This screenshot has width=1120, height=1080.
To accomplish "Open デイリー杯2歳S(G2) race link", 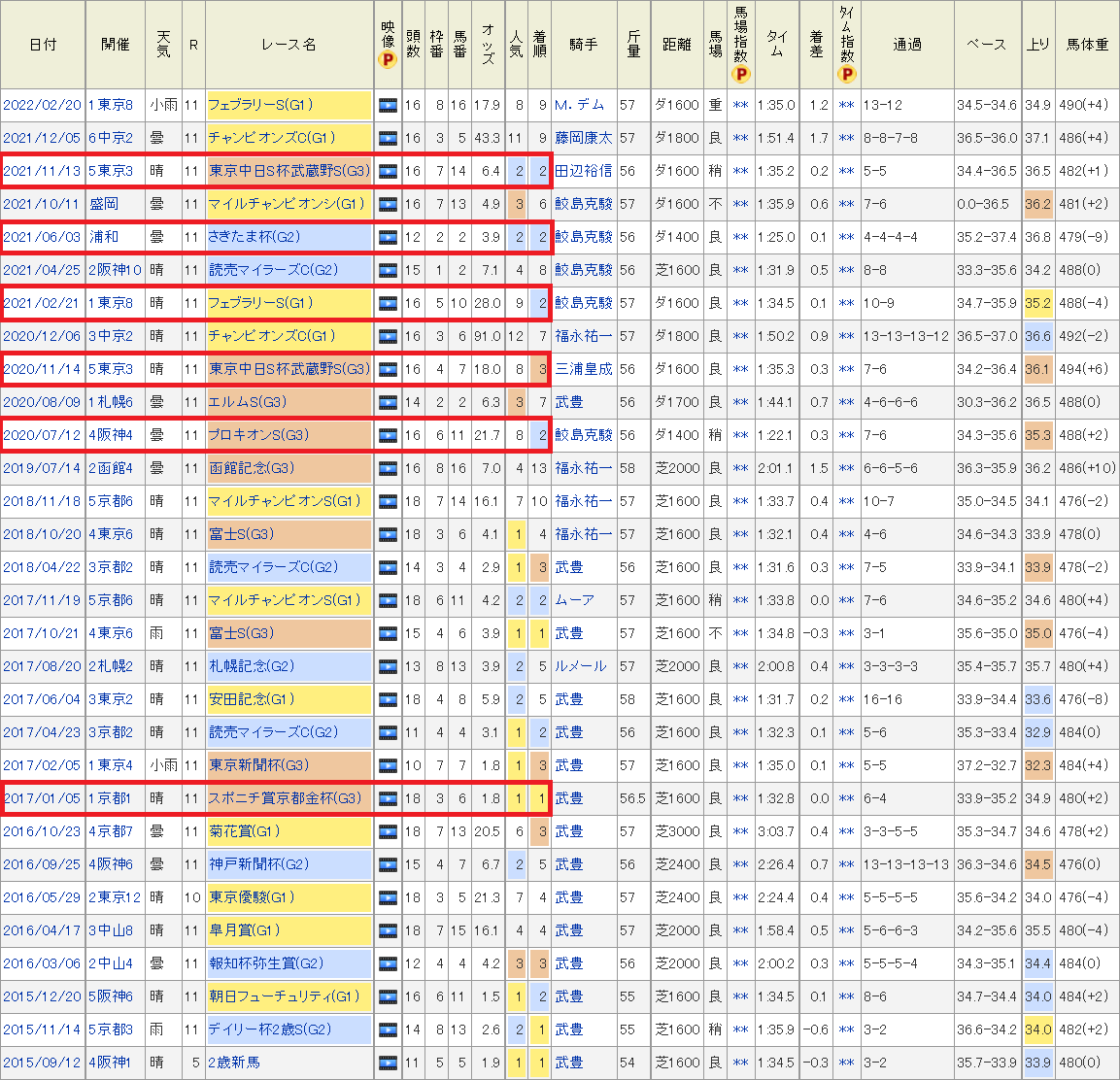I will 270,1029.
